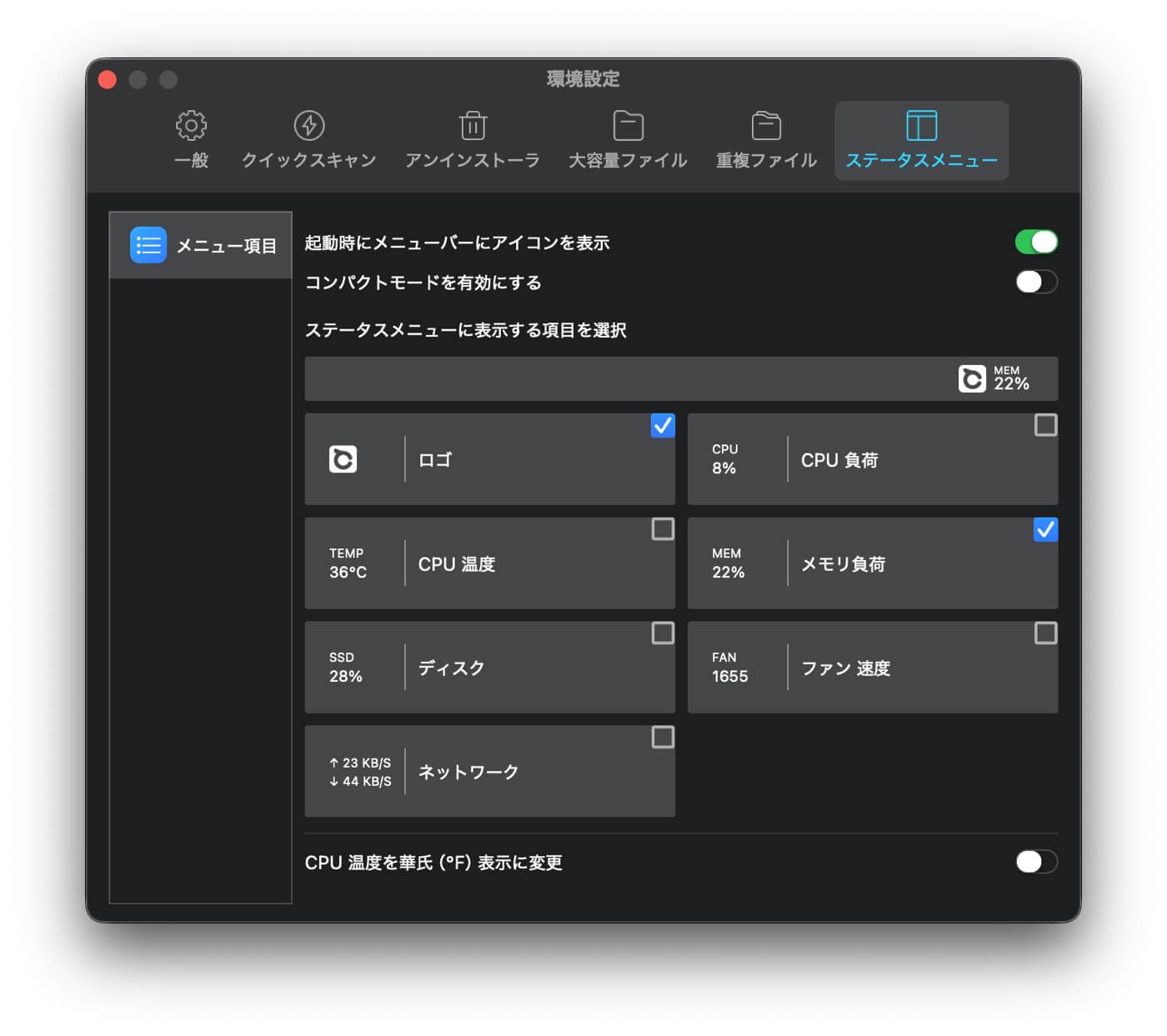
Task: Click the 重複ファイル folder icon
Action: tap(765, 124)
